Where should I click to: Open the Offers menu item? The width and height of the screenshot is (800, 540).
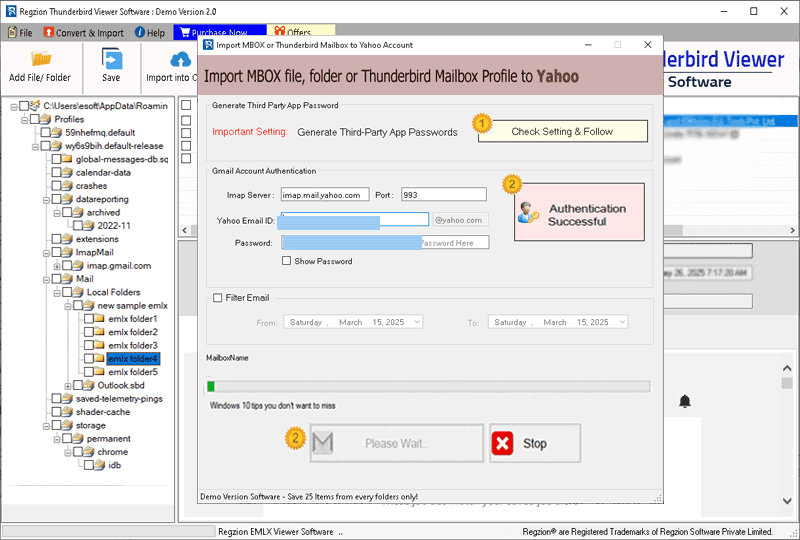[x=301, y=32]
